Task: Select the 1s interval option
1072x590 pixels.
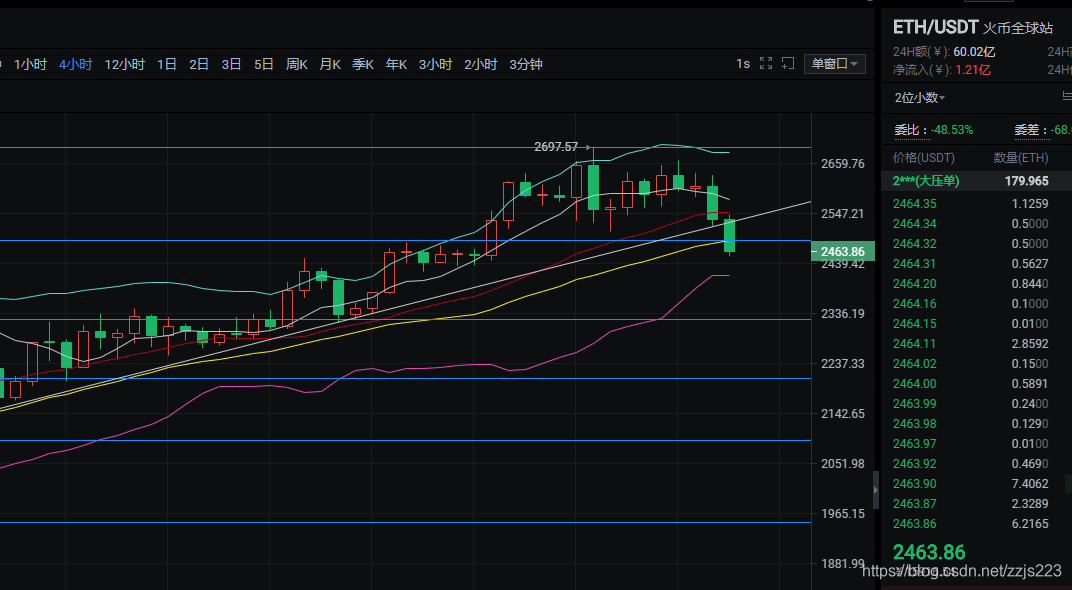Action: click(743, 64)
